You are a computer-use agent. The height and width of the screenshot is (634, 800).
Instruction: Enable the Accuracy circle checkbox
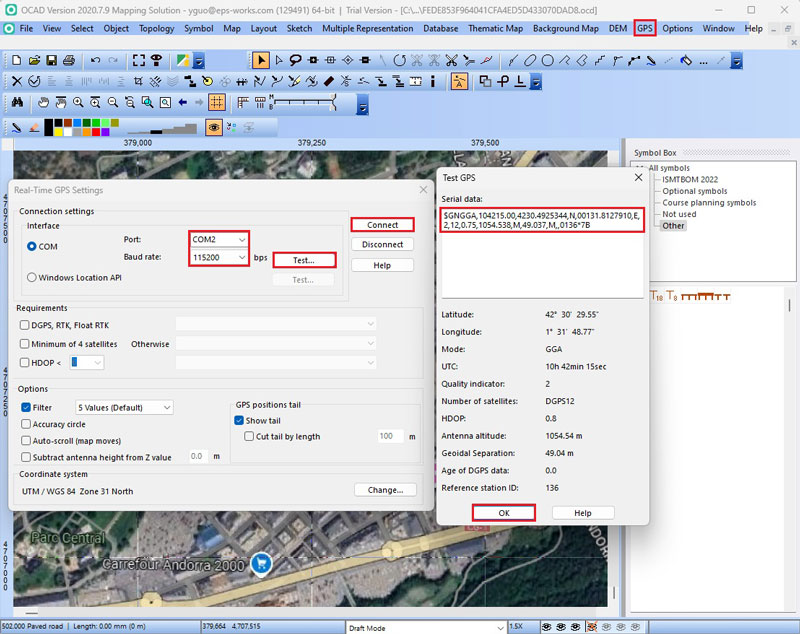[27, 424]
